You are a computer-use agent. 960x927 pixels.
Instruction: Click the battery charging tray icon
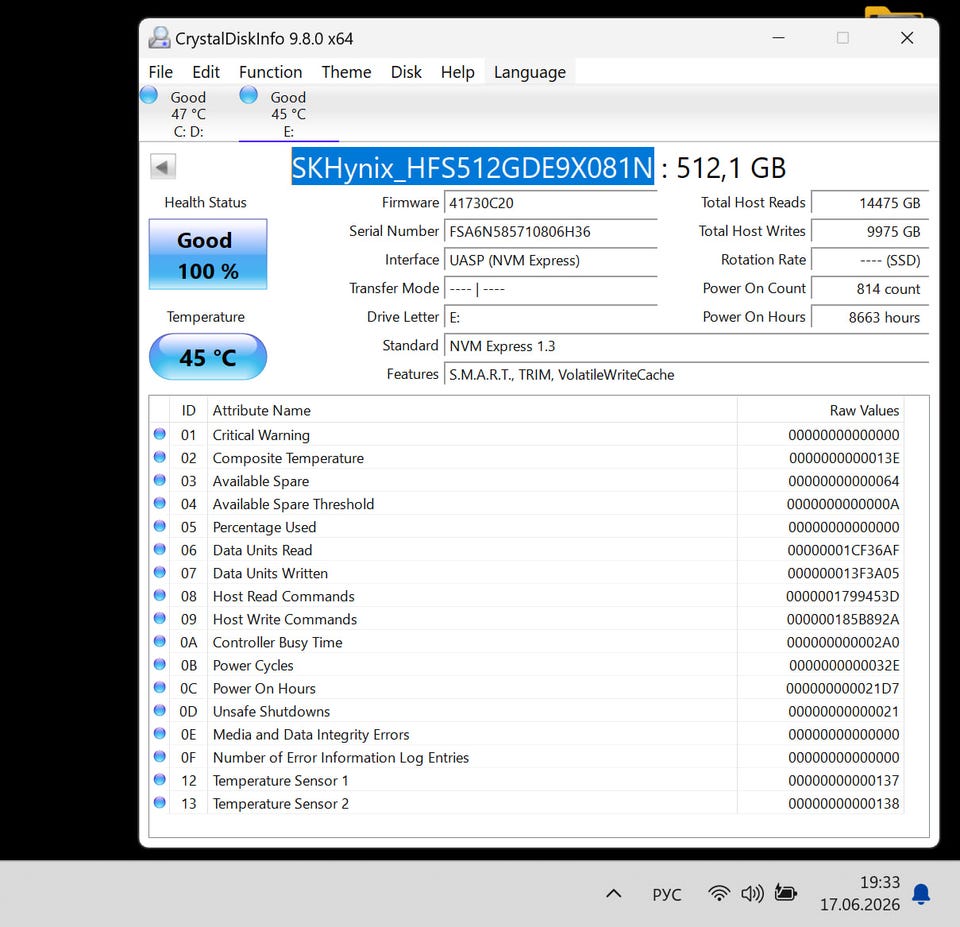tap(786, 893)
